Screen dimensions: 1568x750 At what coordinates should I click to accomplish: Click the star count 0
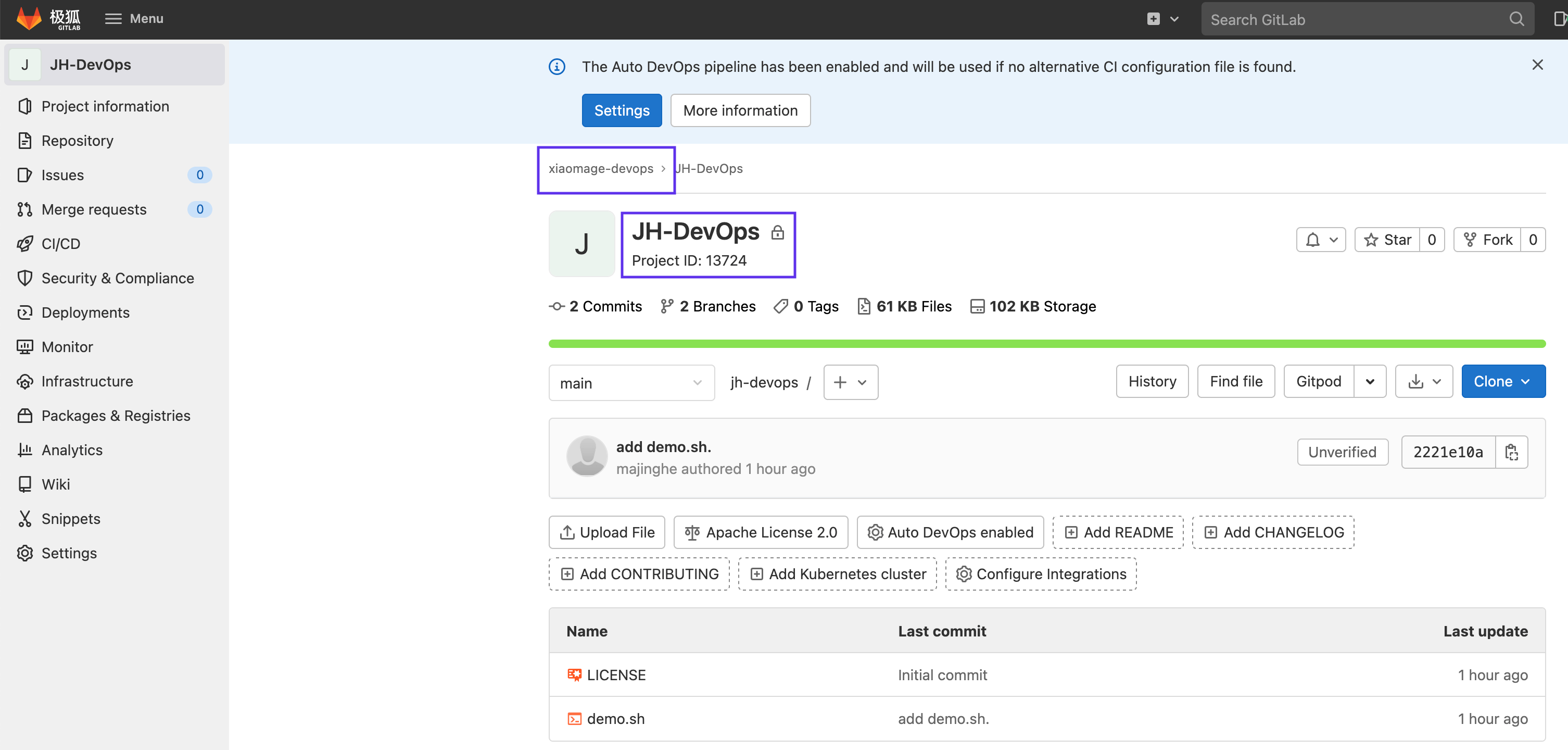coord(1432,240)
